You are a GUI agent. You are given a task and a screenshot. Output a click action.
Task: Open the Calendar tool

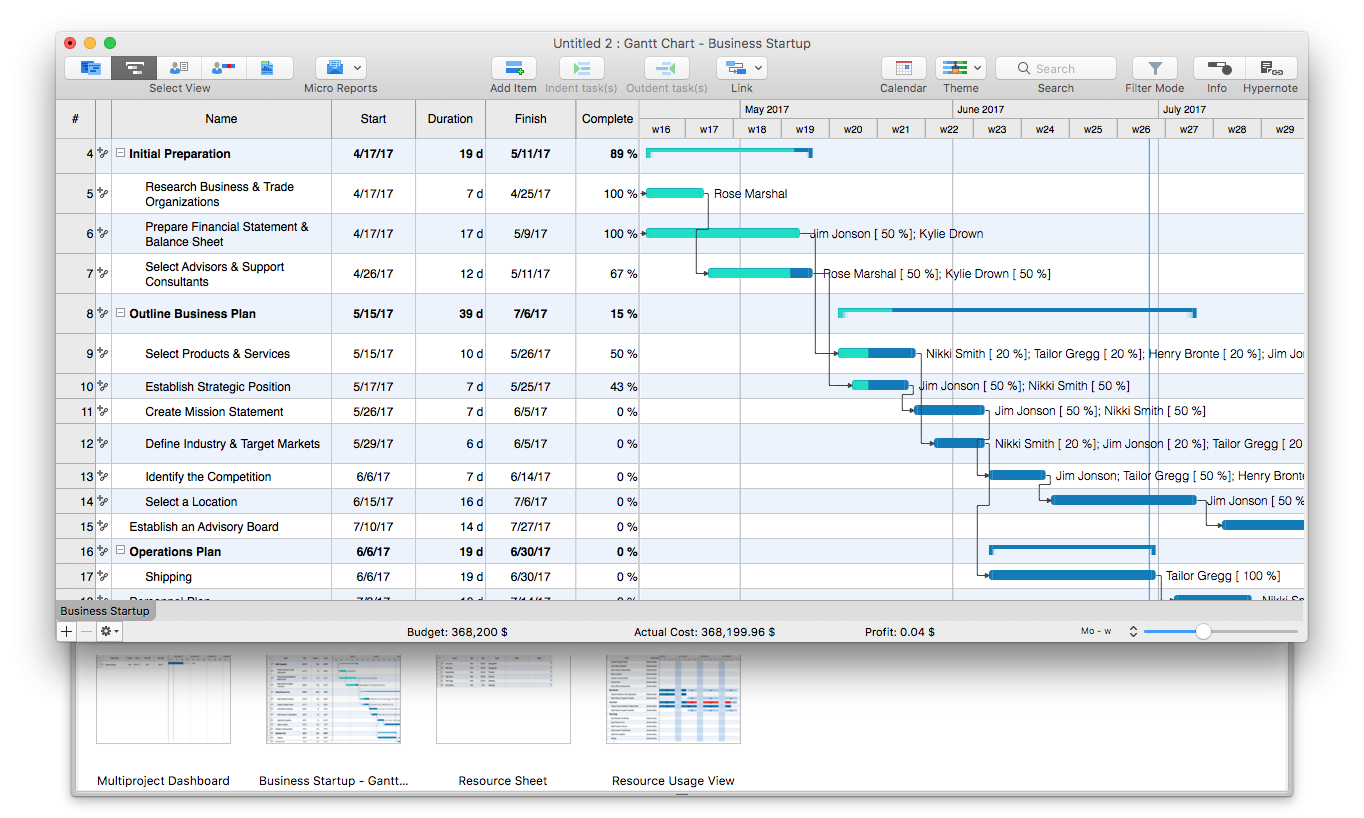coord(903,68)
